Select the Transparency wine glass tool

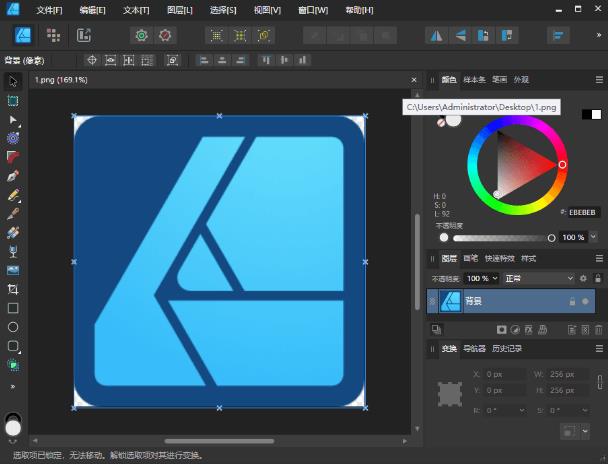13,251
